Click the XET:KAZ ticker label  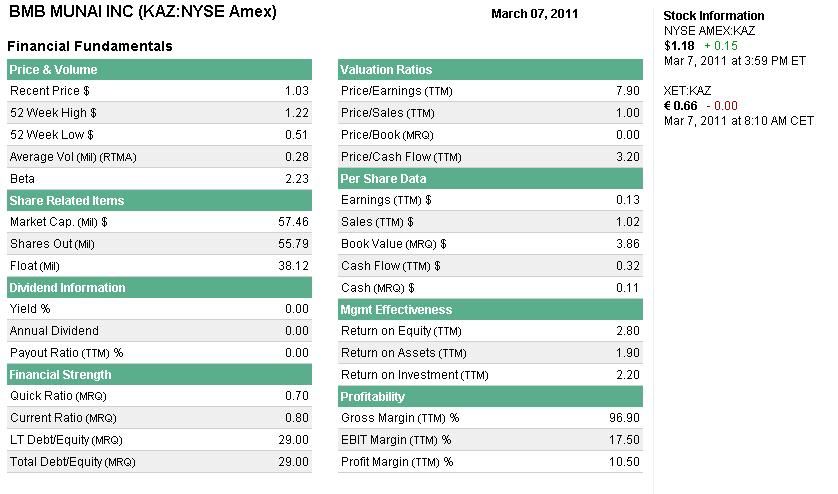pyautogui.click(x=687, y=91)
